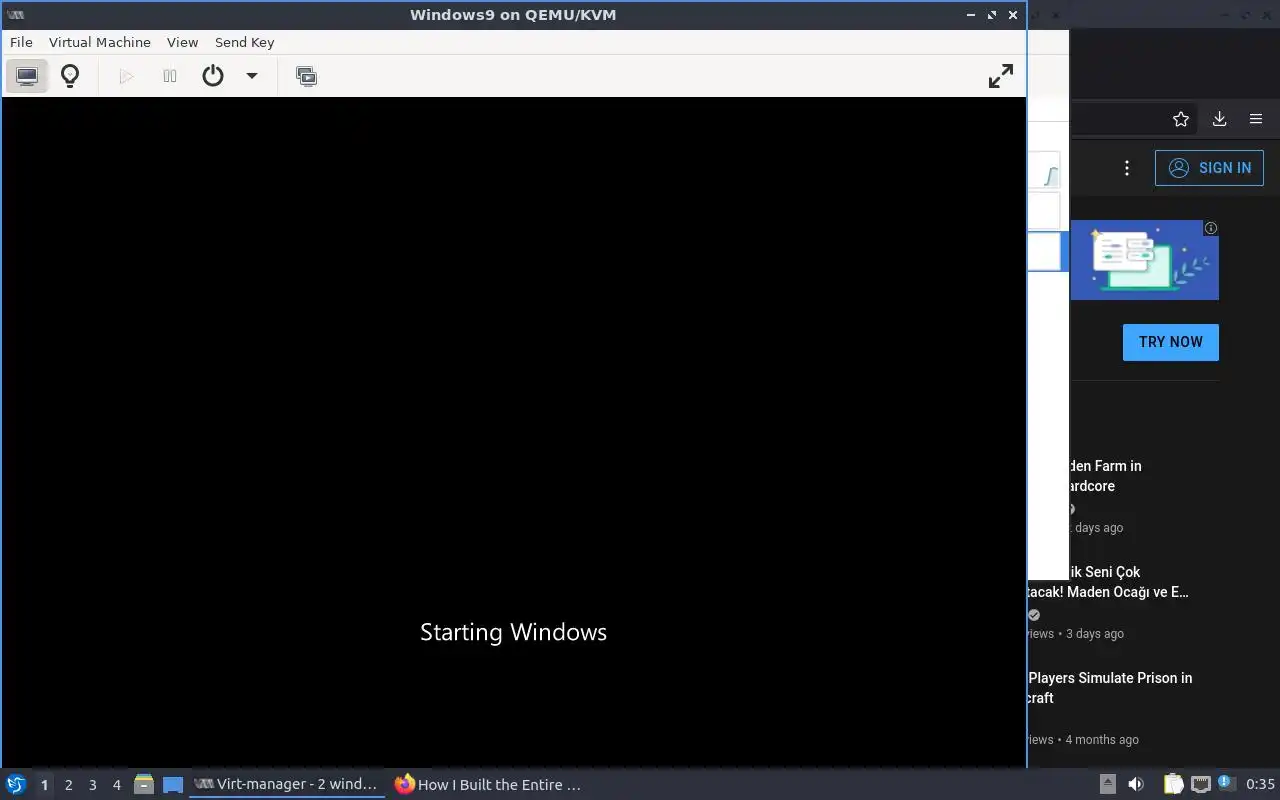
Task: Open the 'Farm in hardcore' video link
Action: point(1105,476)
